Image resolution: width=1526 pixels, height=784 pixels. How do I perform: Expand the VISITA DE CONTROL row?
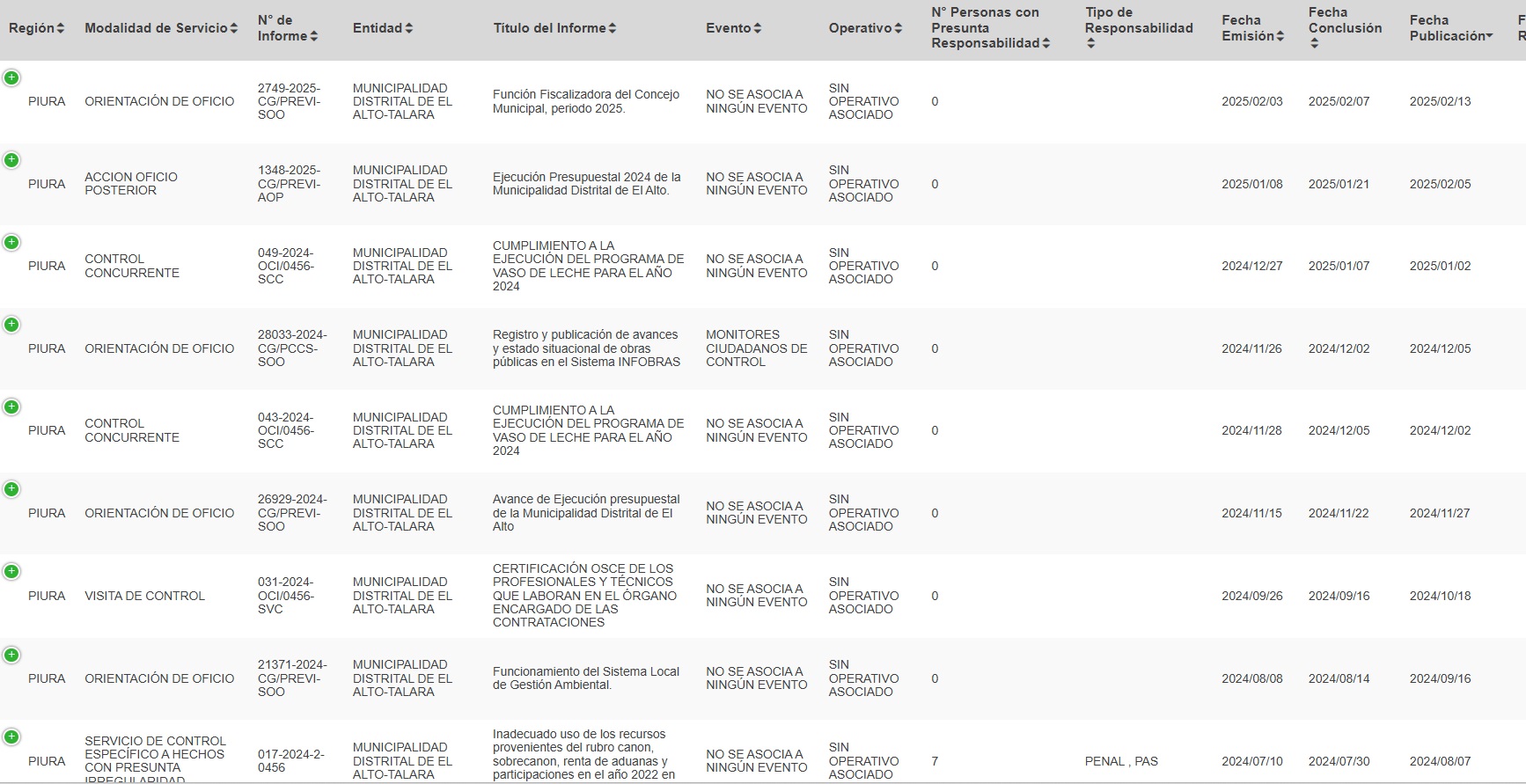(11, 572)
